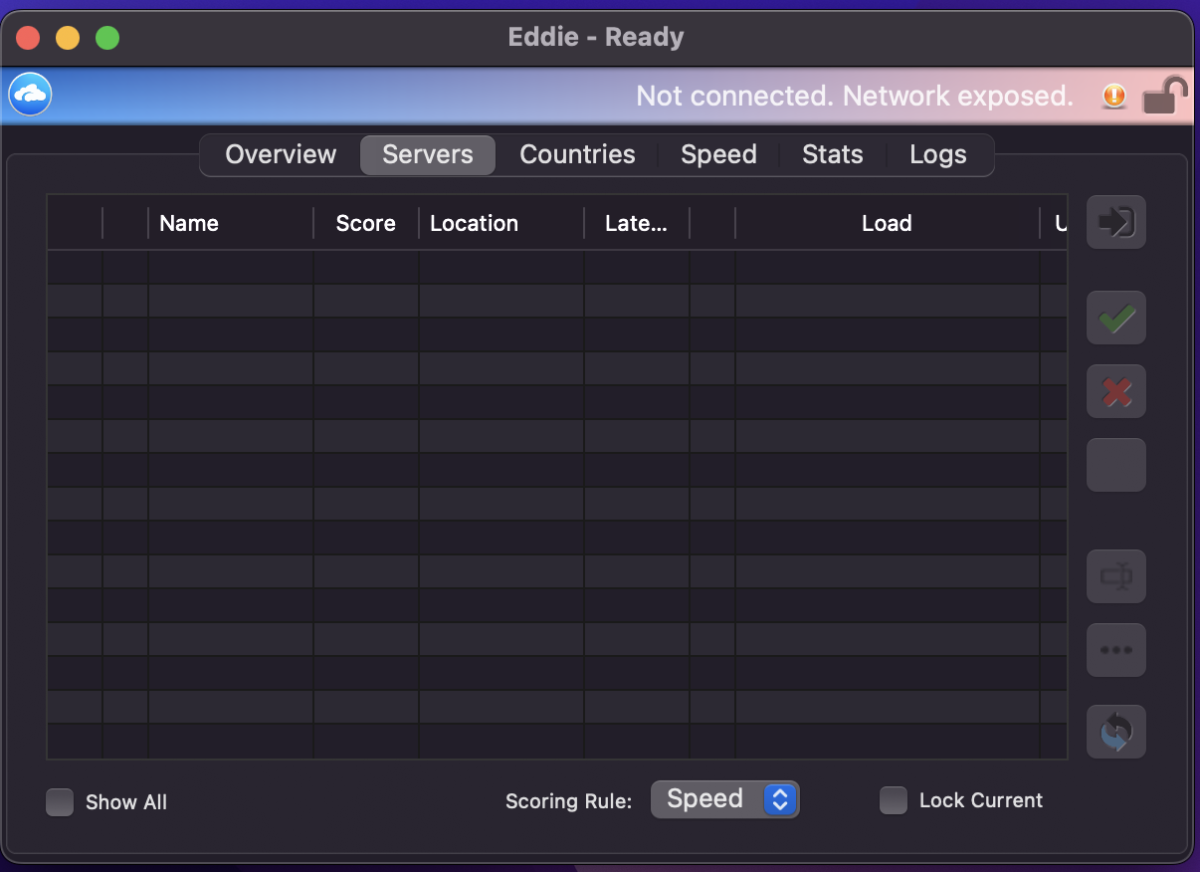Open the Countries tab
Screen dimensions: 1200x872
pos(577,155)
